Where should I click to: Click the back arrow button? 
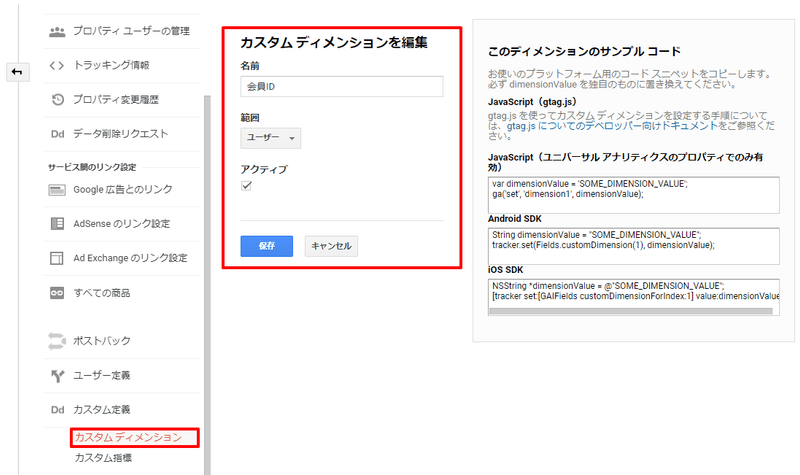(17, 72)
